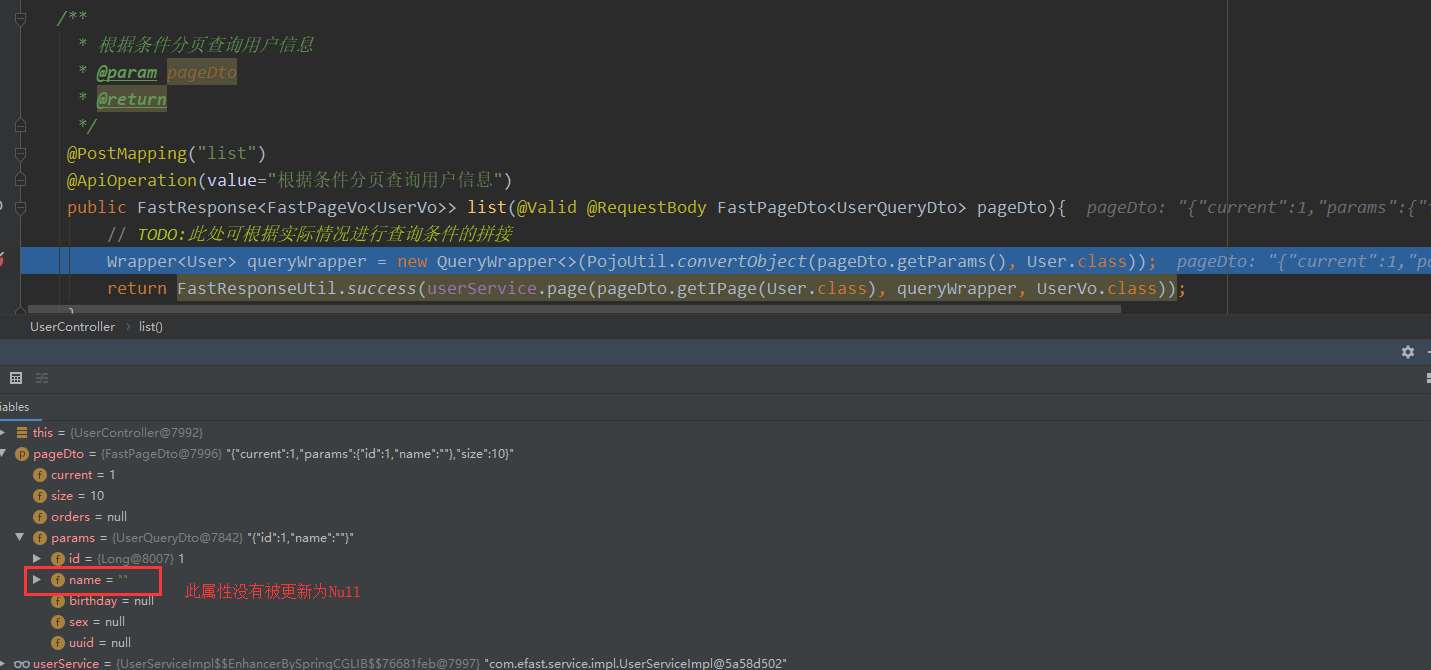Select 'this = {UserController@7992}' row text
Image resolution: width=1431 pixels, height=670 pixels.
pos(118,433)
